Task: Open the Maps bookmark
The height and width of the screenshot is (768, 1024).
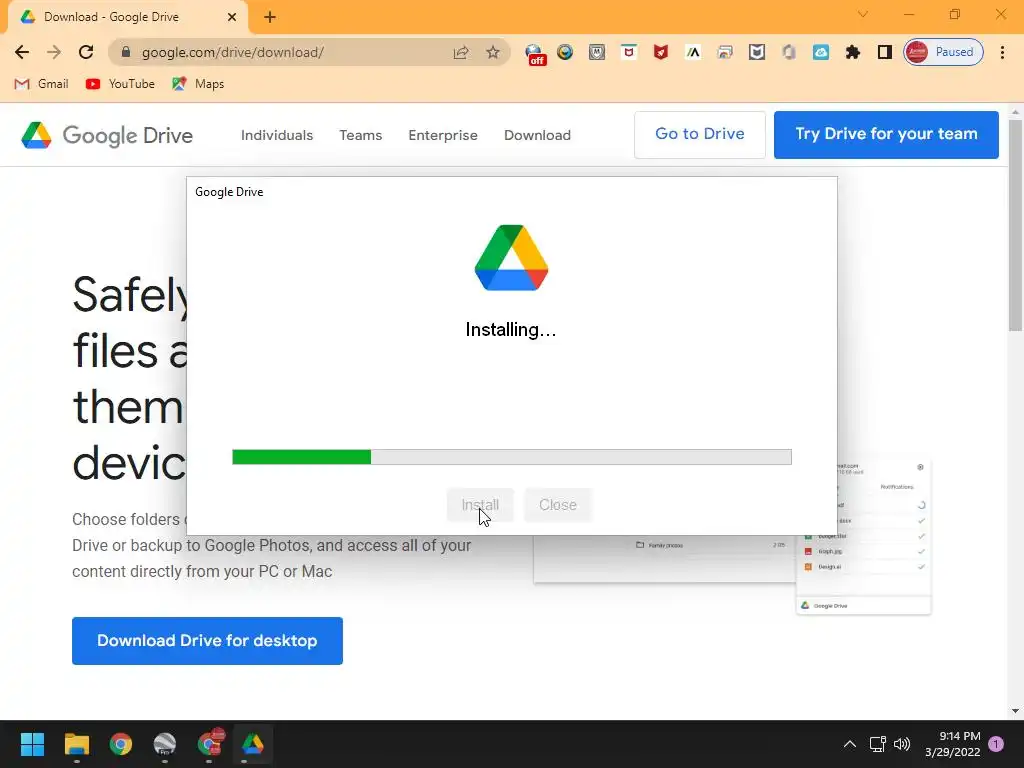Action: pos(198,84)
